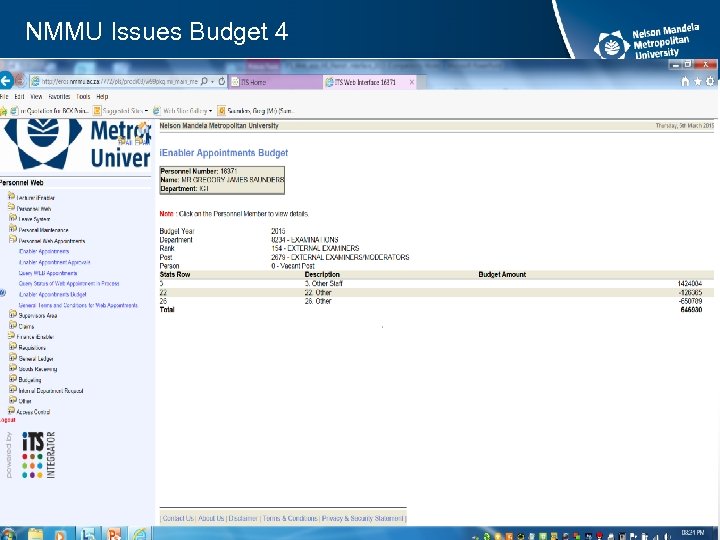Open the address bar search dropdown arrow
Image resolution: width=720 pixels, height=540 pixels.
tap(212, 82)
